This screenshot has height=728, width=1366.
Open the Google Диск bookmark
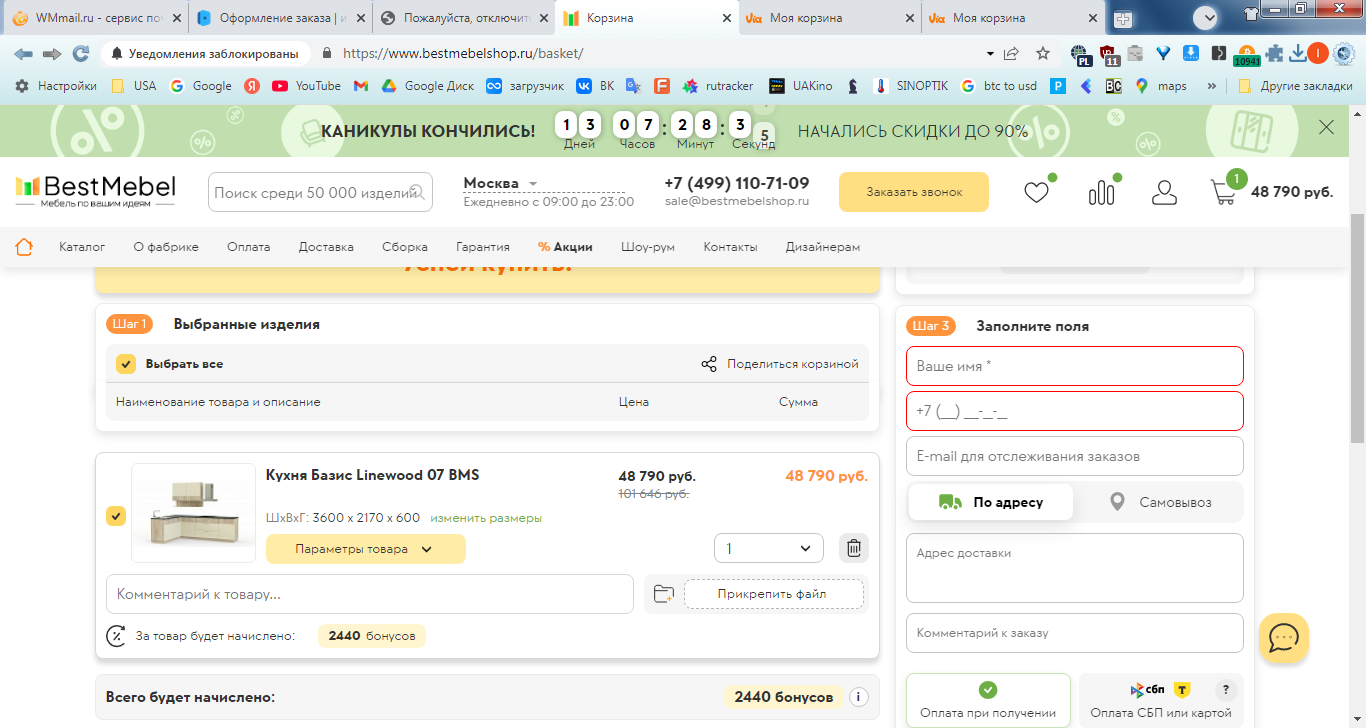click(x=427, y=86)
